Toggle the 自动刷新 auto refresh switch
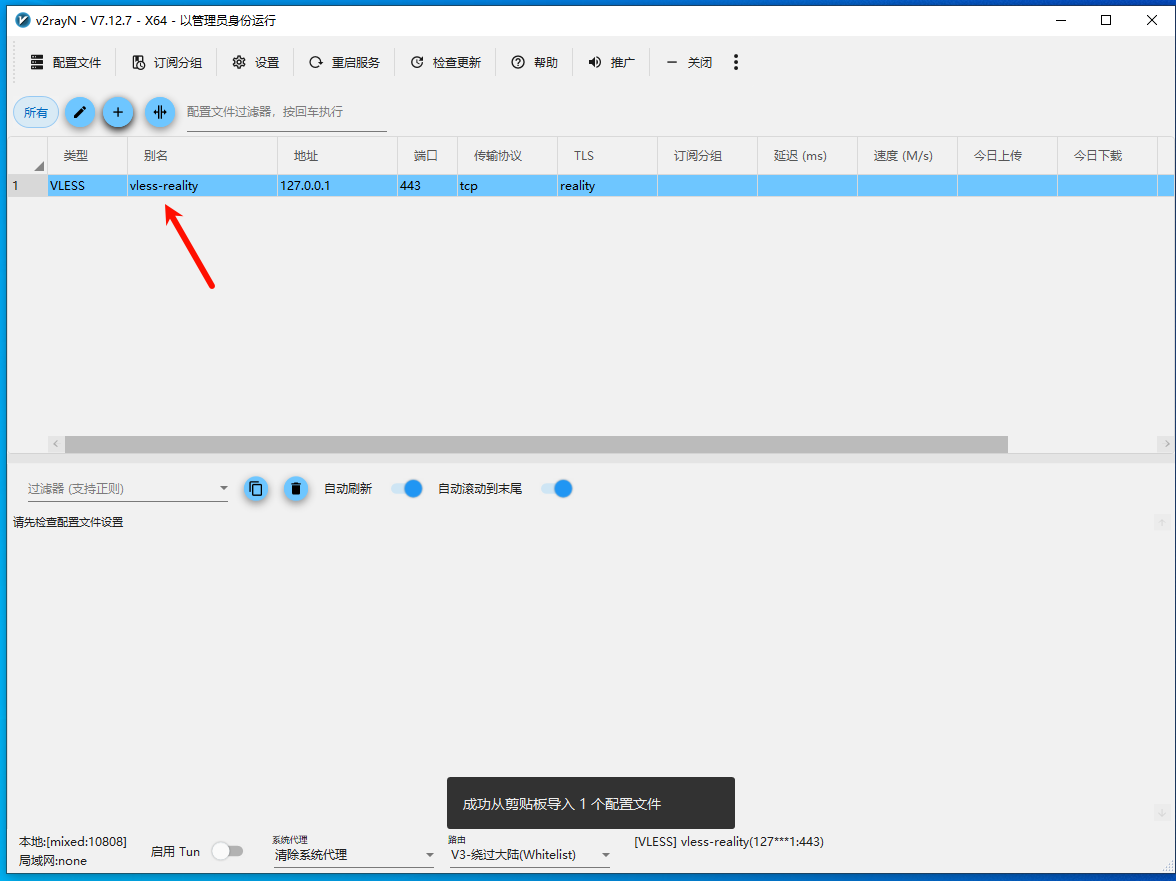Viewport: 1176px width, 881px height. click(x=406, y=489)
